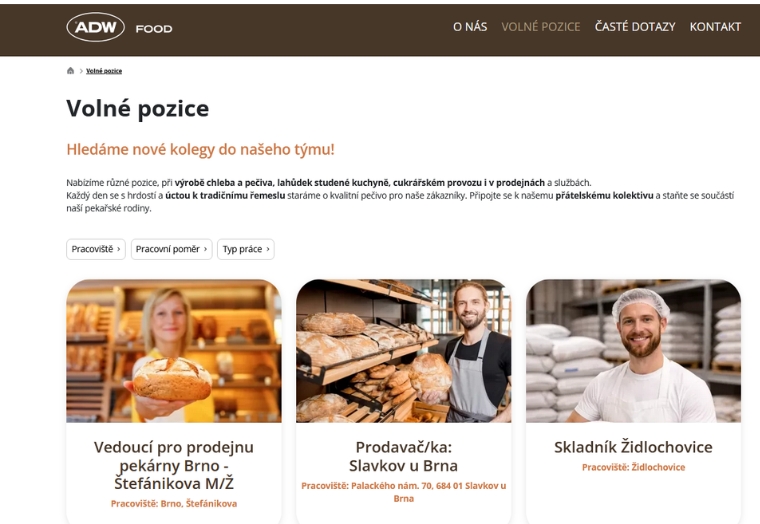The image size is (760, 524).
Task: Open the O NÁS menu item
Action: [x=470, y=27]
